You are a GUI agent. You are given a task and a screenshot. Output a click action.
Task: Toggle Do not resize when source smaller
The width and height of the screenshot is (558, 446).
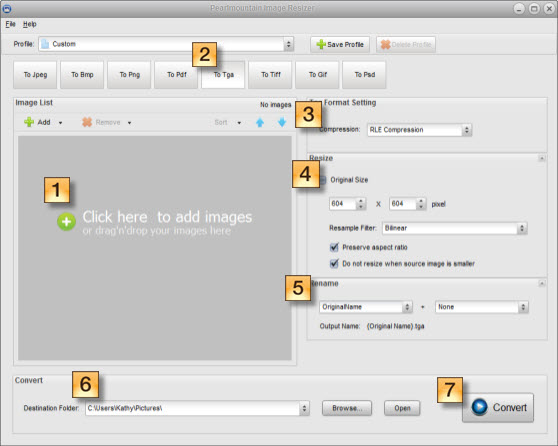334,263
